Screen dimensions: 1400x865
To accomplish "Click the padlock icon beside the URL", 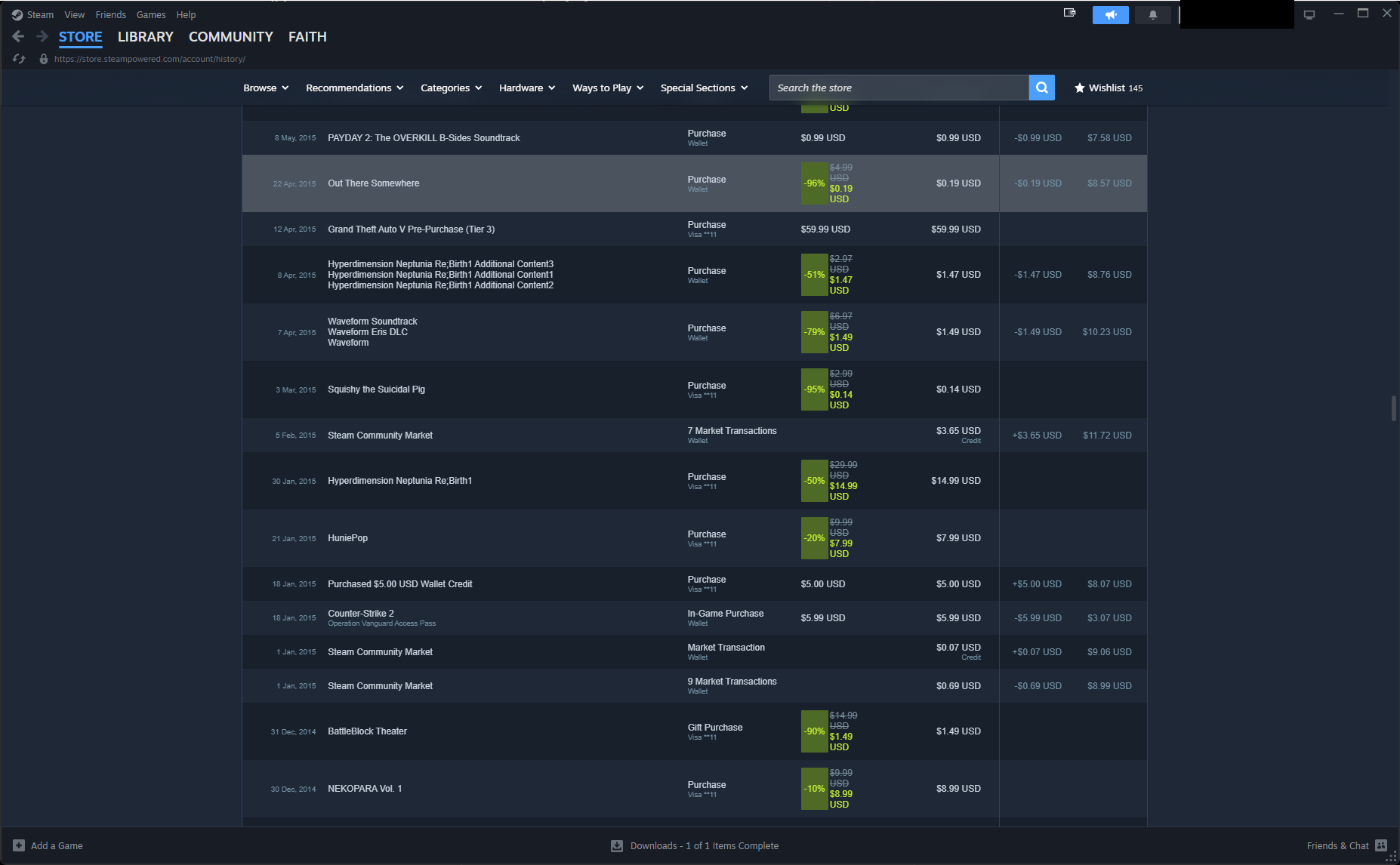I will coord(44,59).
